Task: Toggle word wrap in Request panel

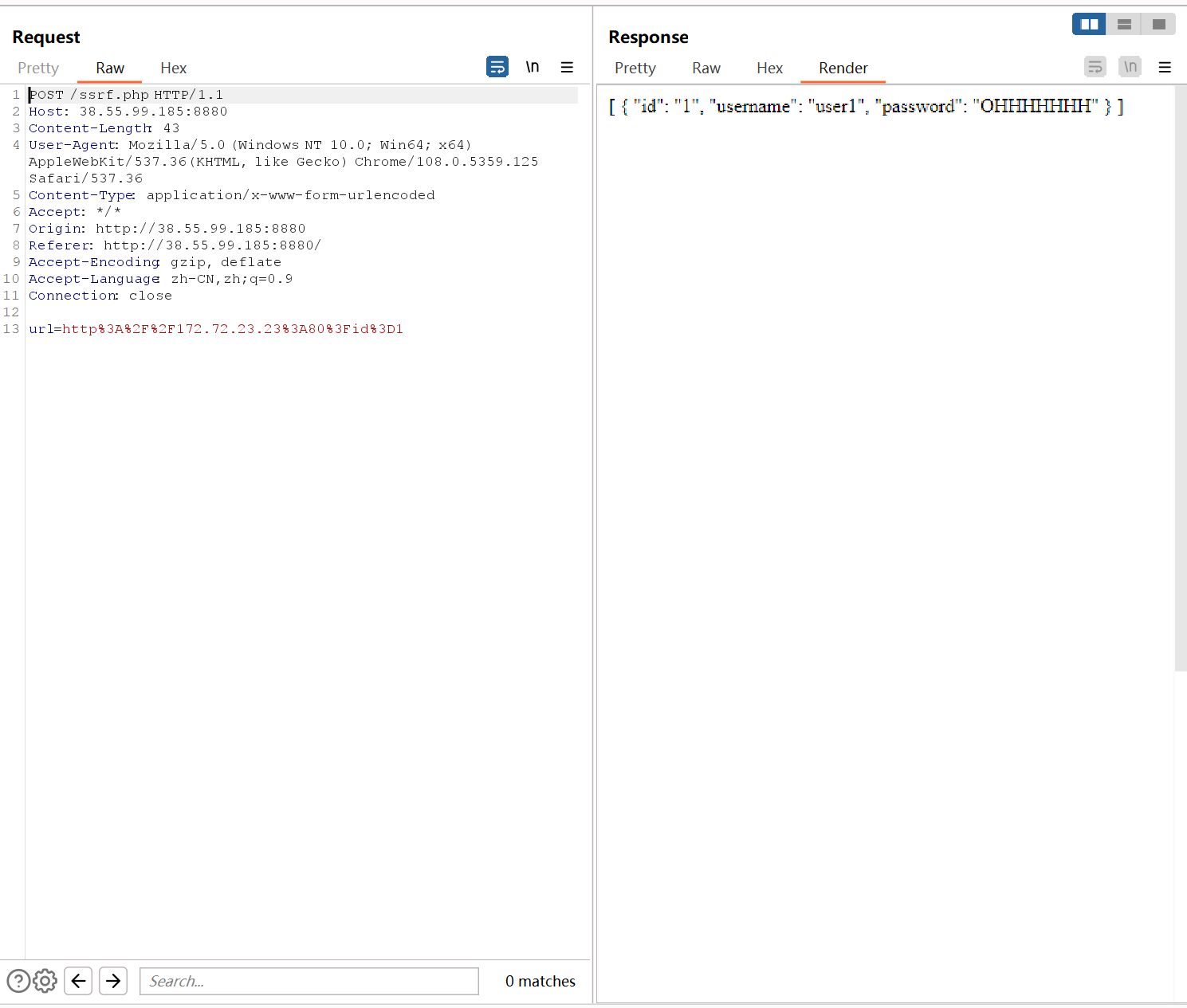Action: (497, 67)
